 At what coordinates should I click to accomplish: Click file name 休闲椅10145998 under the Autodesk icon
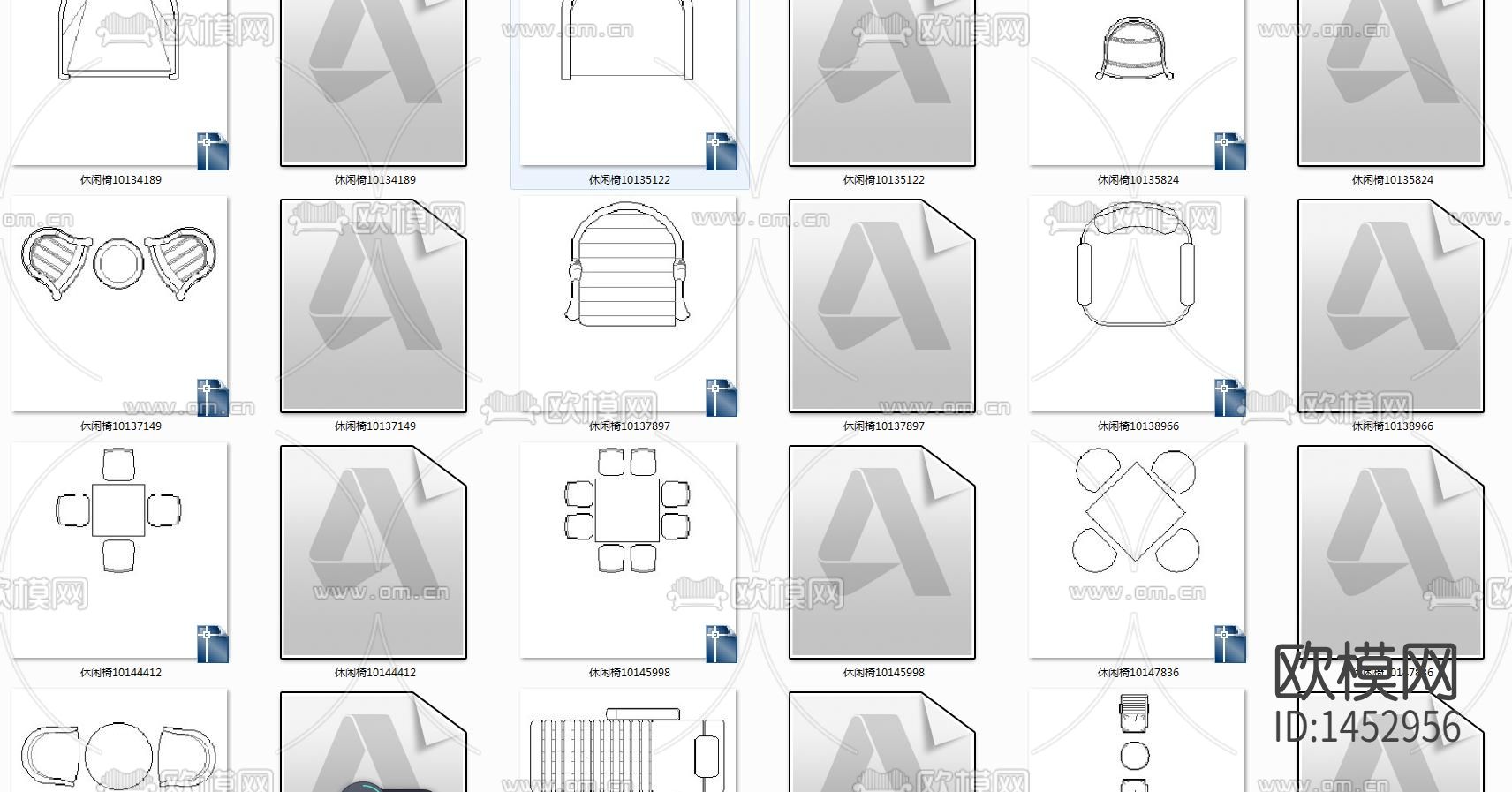pos(884,673)
